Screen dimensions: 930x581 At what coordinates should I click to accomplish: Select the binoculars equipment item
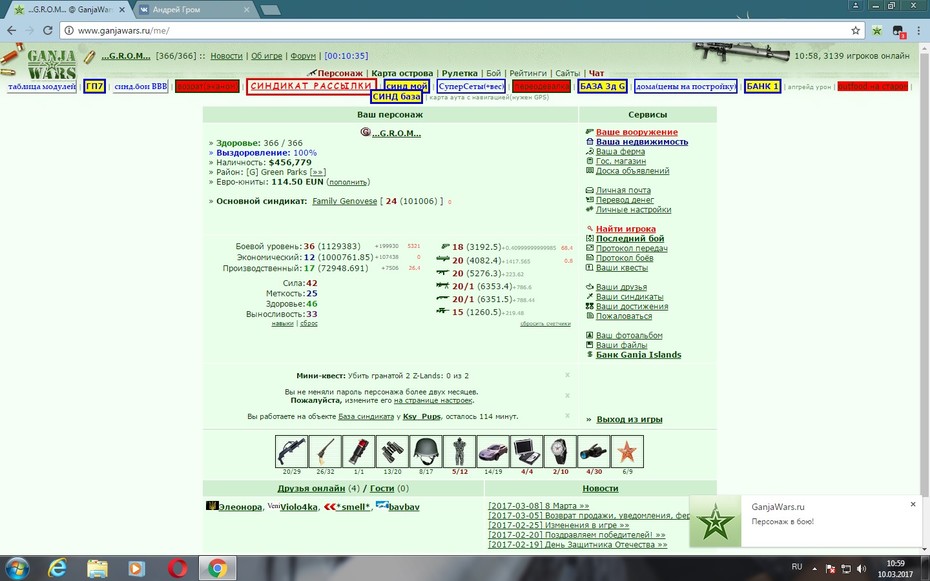(392, 451)
